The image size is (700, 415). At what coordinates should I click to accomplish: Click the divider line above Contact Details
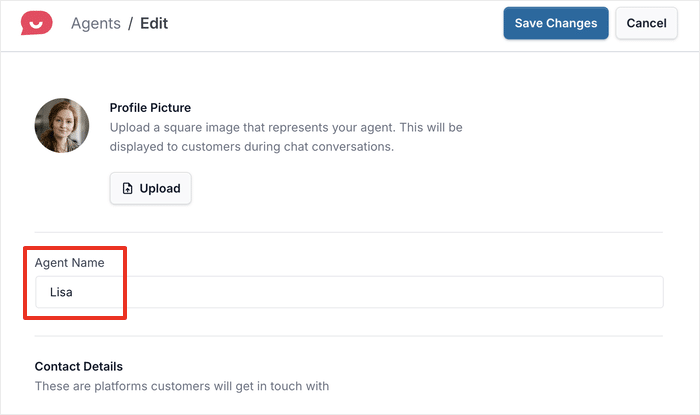349,336
